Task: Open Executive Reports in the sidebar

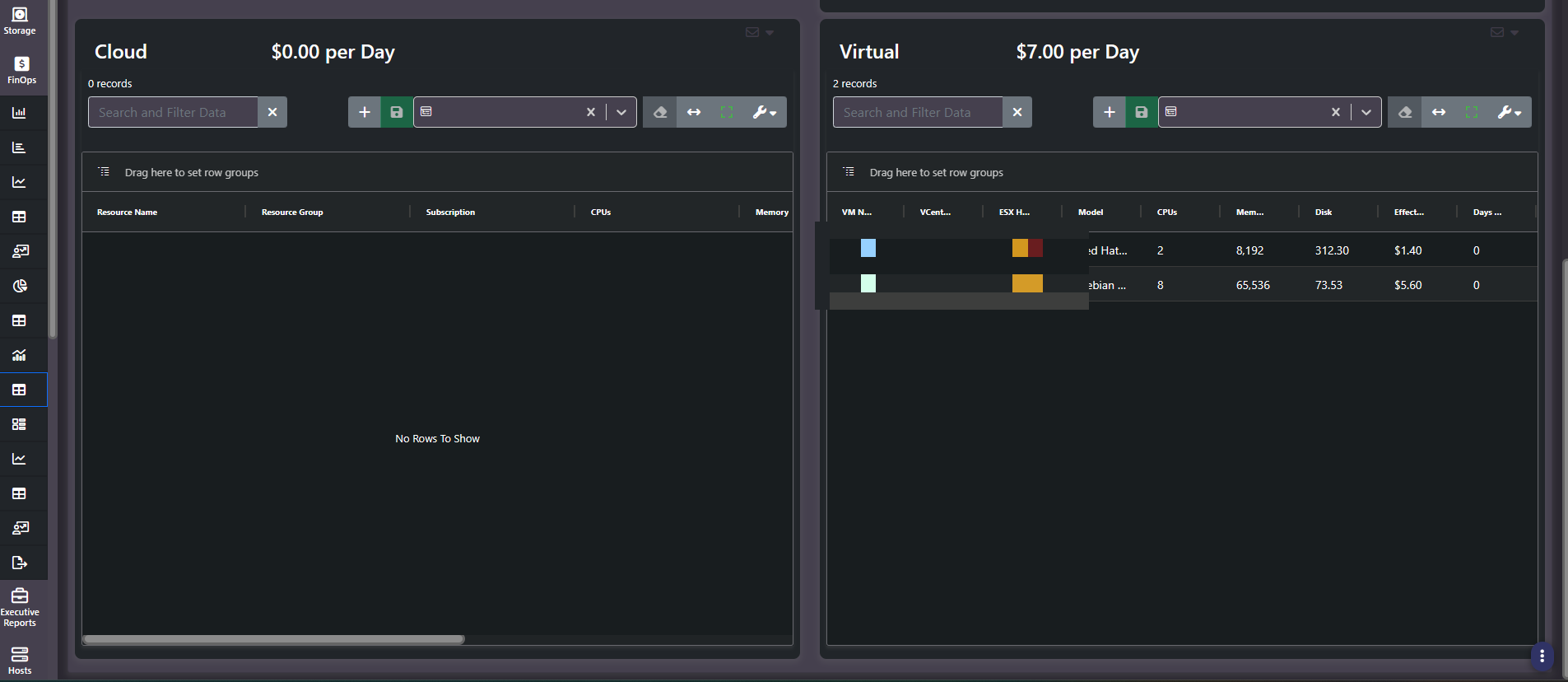Action: point(20,607)
